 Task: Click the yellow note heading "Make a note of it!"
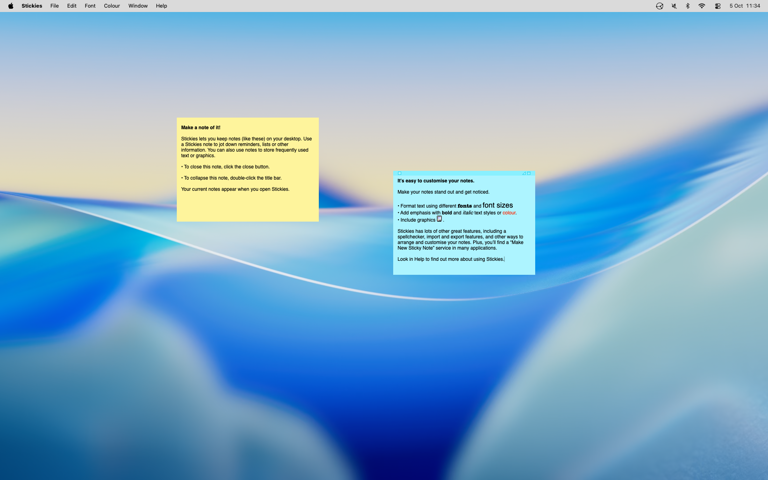(x=201, y=127)
